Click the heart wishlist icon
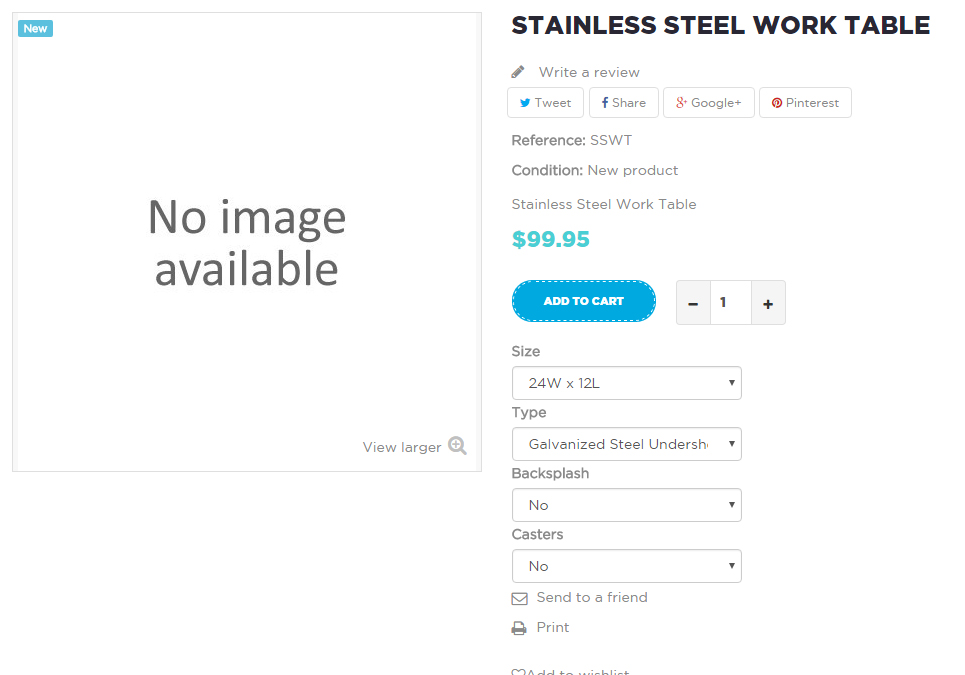The width and height of the screenshot is (965, 675). (x=518, y=672)
